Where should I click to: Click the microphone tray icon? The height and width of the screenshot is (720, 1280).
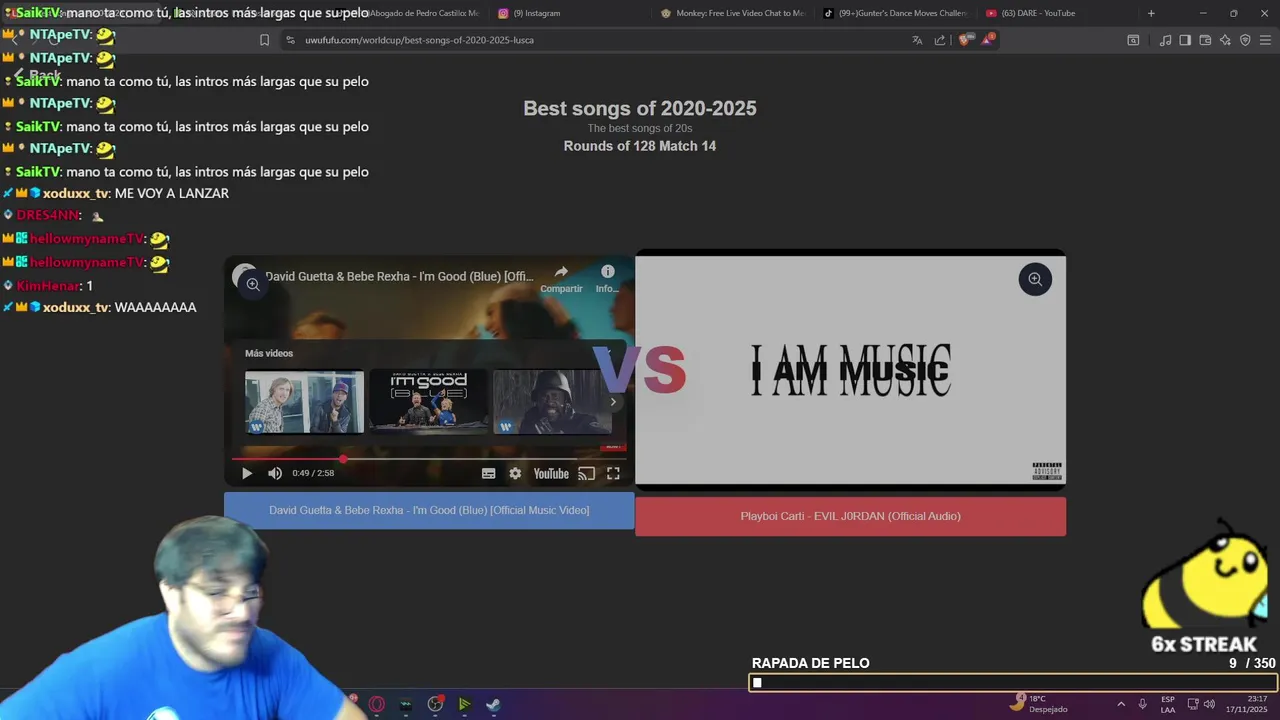click(1142, 704)
